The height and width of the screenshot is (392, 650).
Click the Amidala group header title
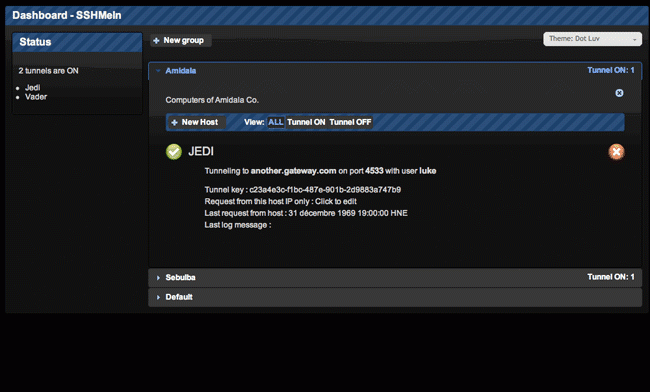181,71
